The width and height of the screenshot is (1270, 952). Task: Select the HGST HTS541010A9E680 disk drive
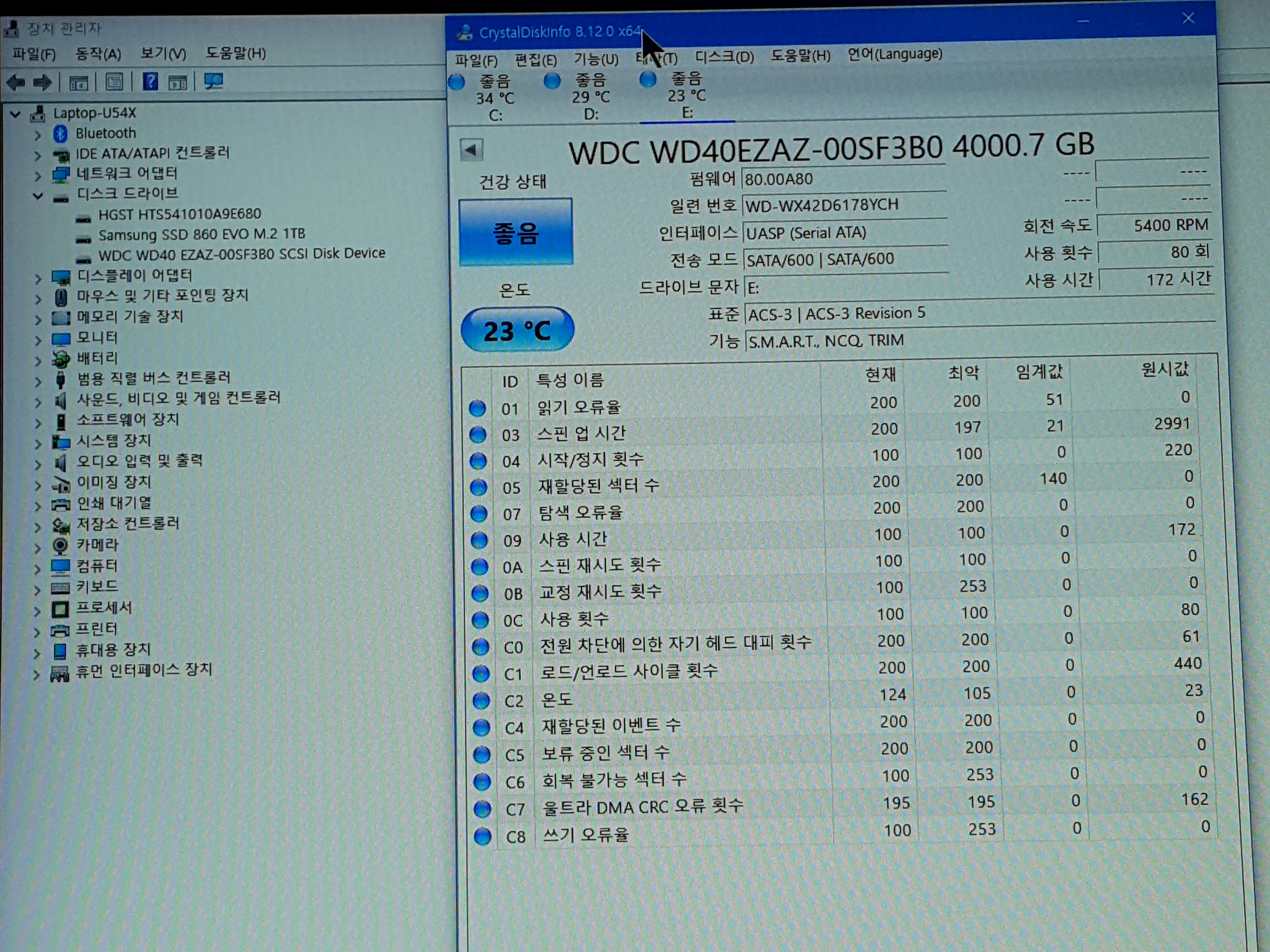179,215
